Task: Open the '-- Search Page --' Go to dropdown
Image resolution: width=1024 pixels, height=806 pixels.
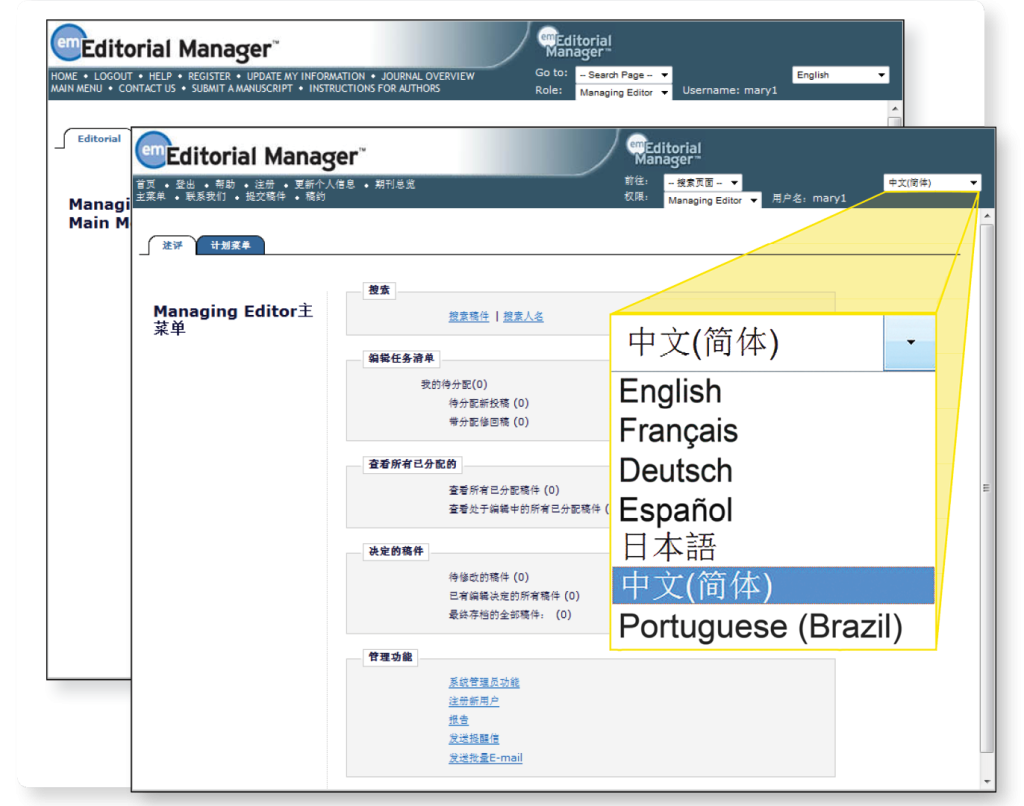Action: point(624,75)
